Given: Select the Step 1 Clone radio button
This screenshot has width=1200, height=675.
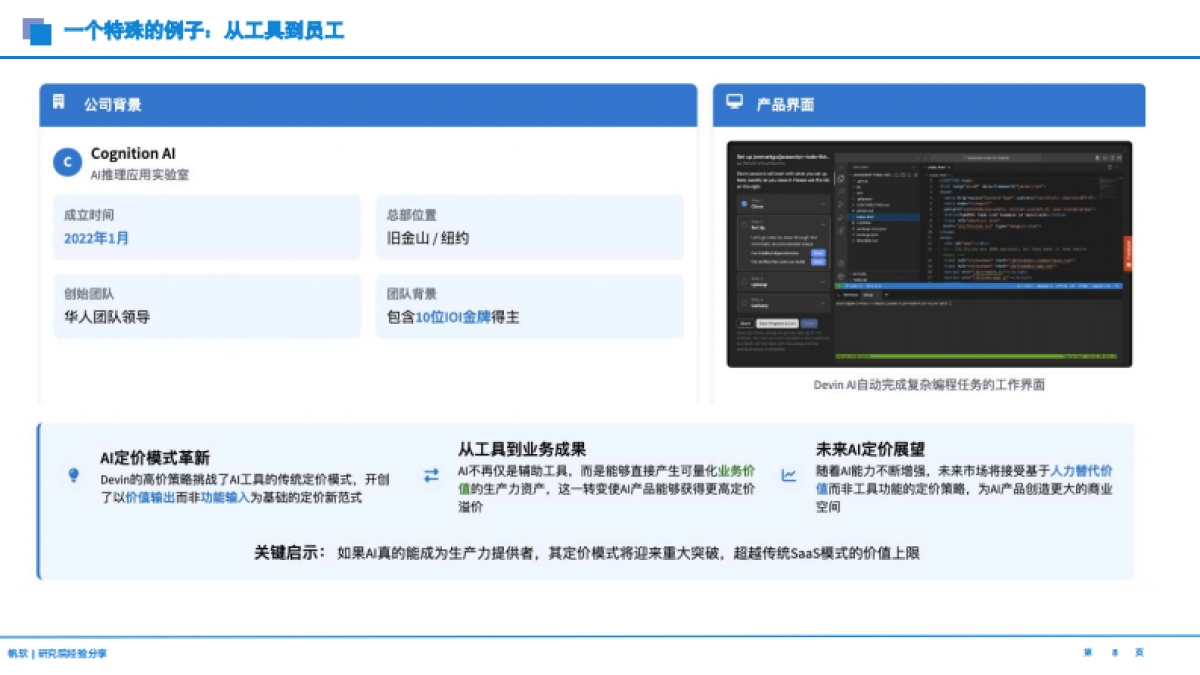Looking at the screenshot, I should click(743, 205).
